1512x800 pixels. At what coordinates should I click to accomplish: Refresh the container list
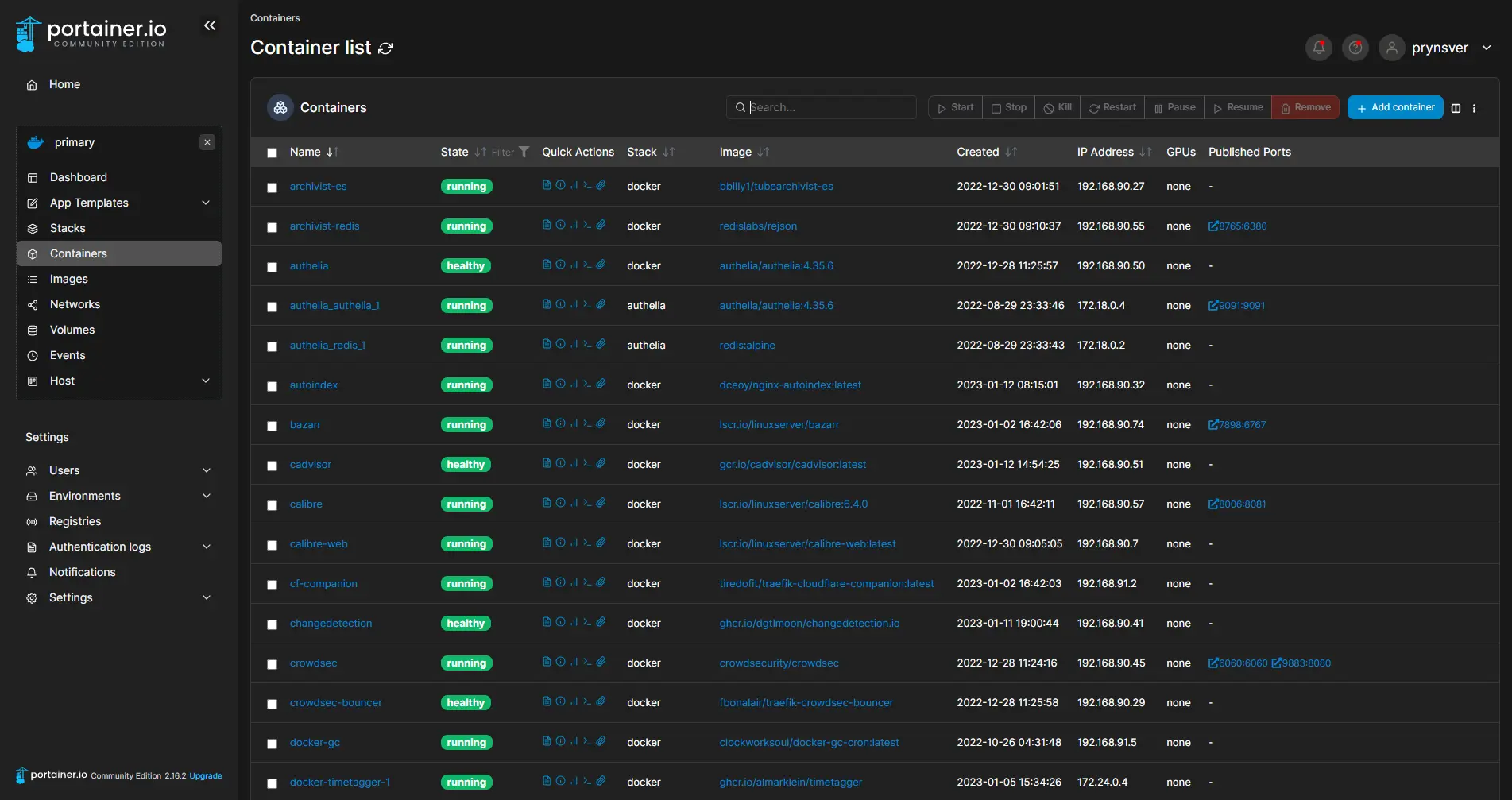(385, 48)
